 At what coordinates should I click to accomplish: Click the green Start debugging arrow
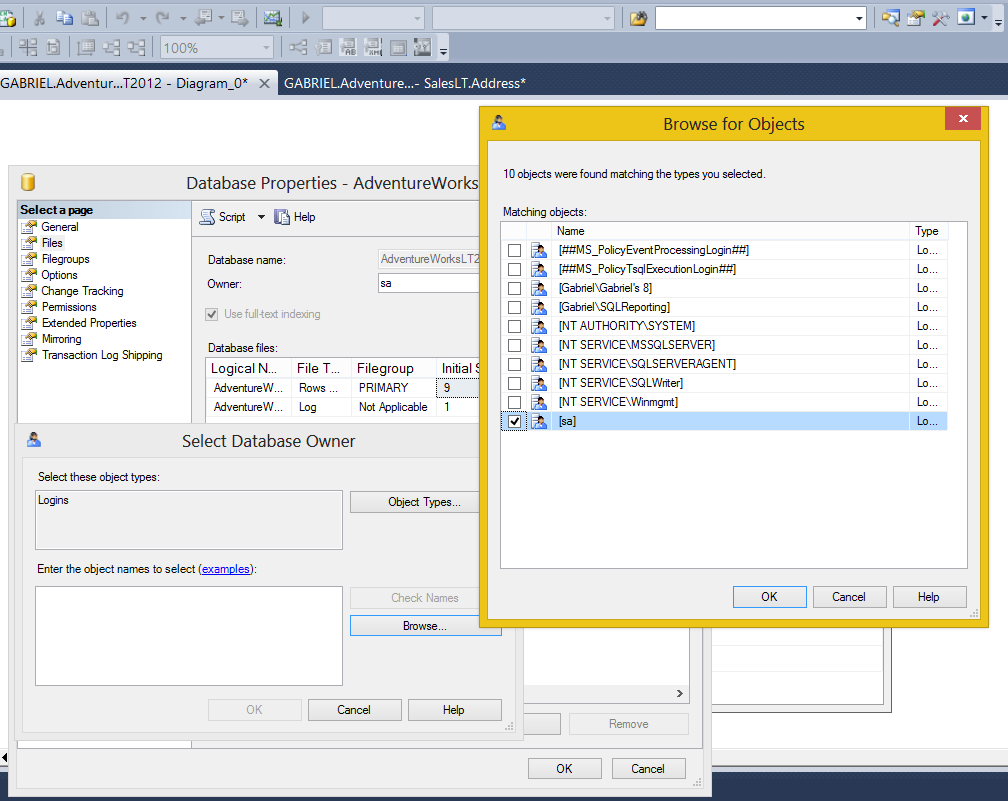coord(306,18)
